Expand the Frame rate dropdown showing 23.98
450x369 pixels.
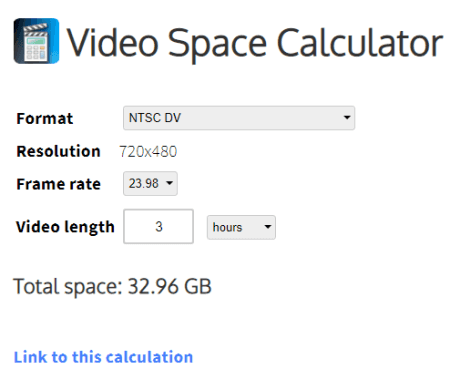coord(150,183)
